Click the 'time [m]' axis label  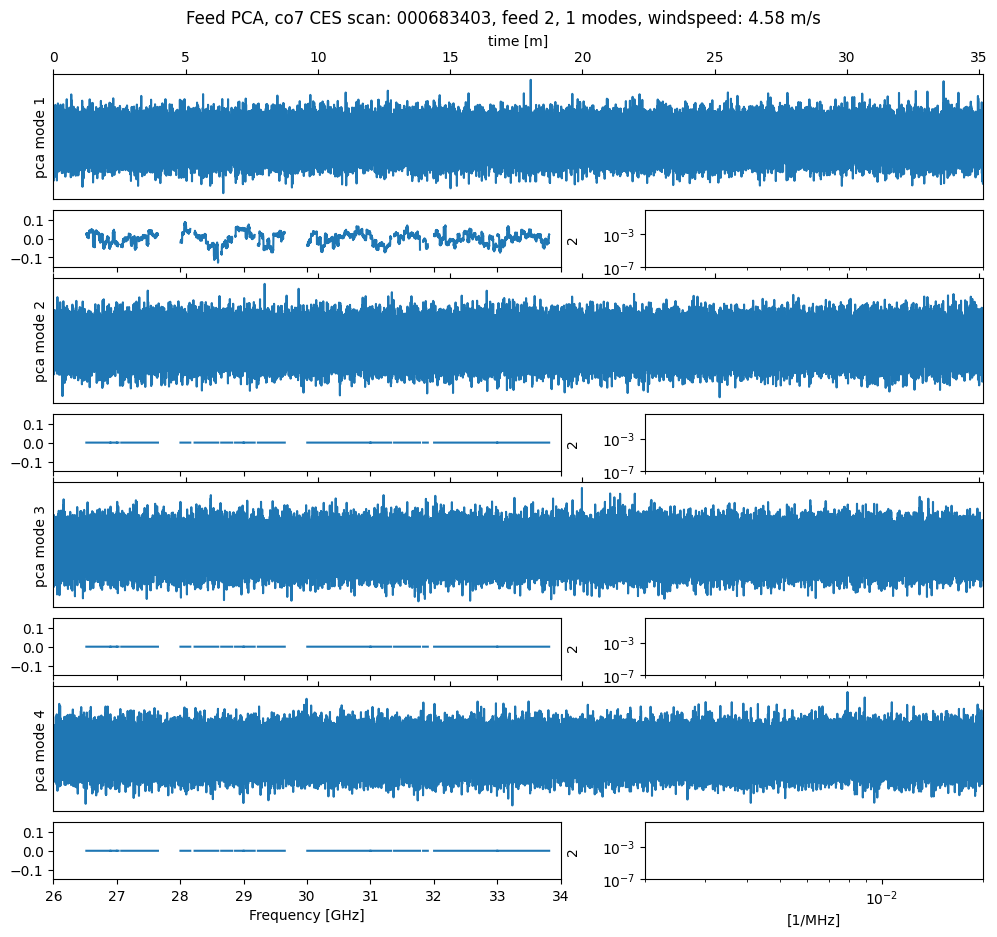coord(517,41)
